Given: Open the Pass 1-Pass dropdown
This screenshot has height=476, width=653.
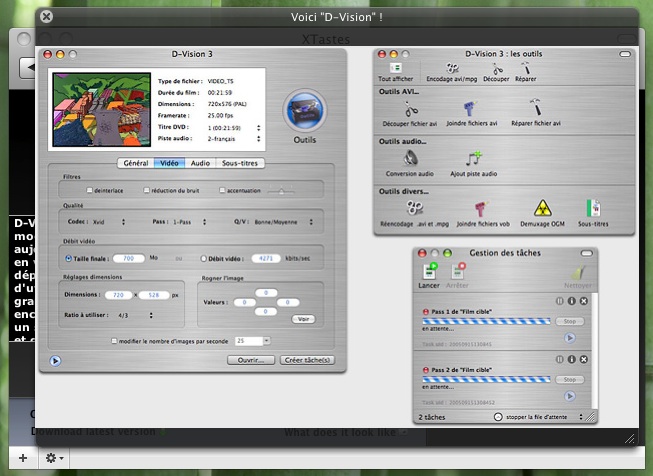Looking at the screenshot, I should point(190,222).
